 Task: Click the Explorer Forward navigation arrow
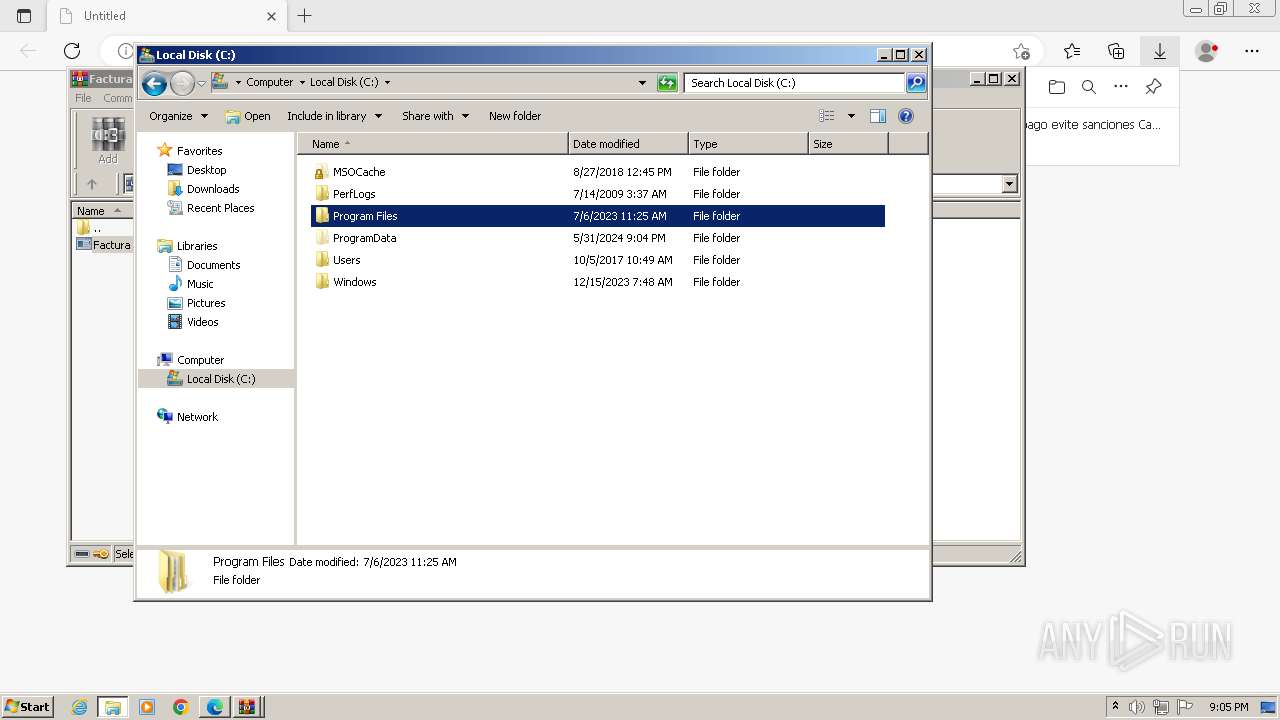[182, 83]
